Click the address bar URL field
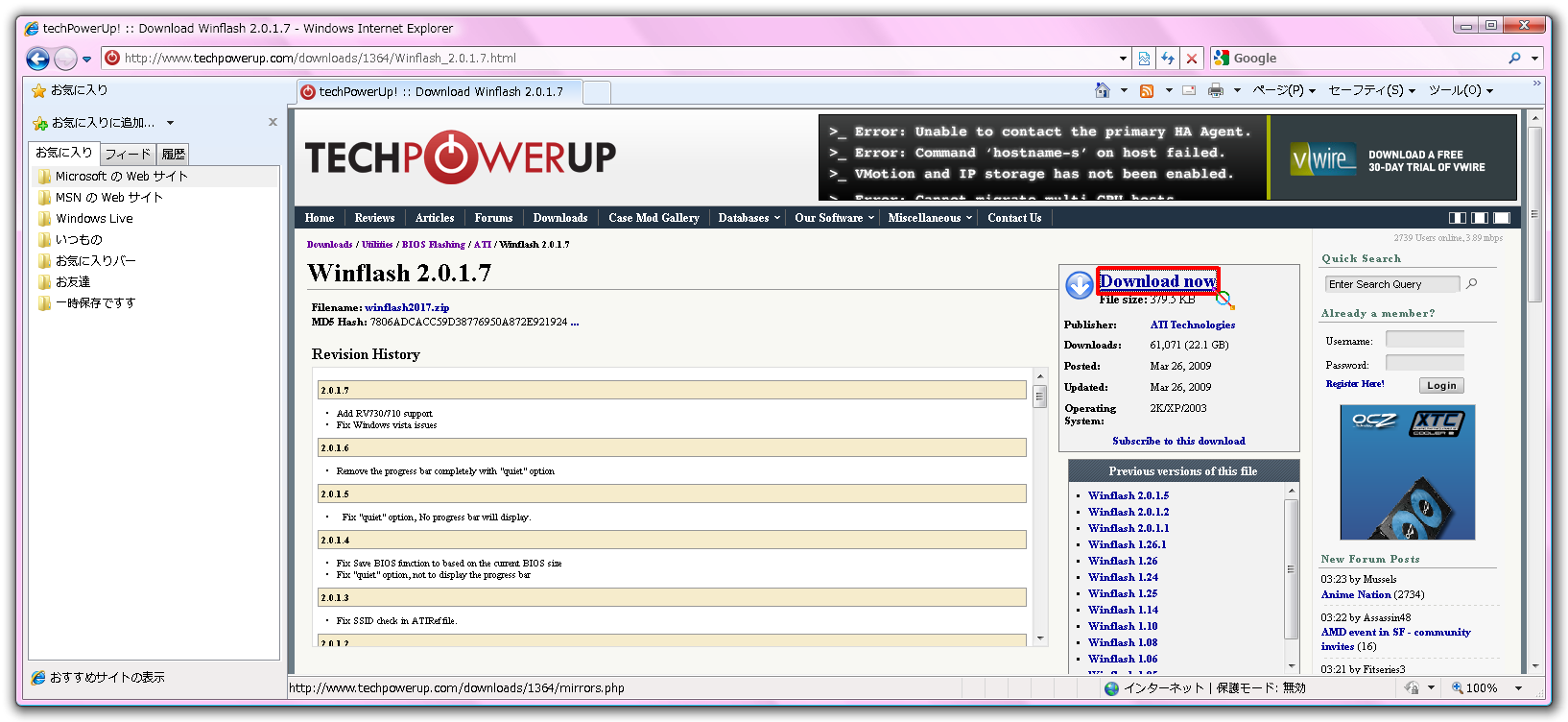Screen dimensions: 1568x722 pyautogui.click(x=614, y=58)
